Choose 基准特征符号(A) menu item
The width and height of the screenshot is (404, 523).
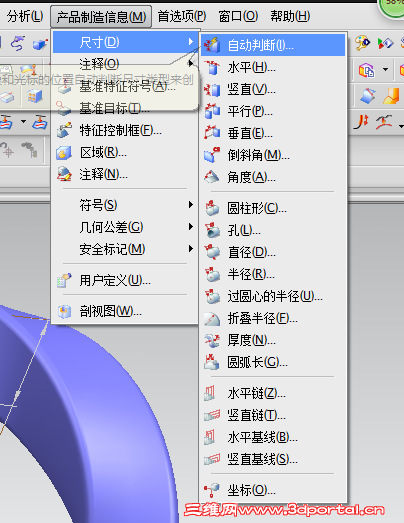pyautogui.click(x=125, y=87)
